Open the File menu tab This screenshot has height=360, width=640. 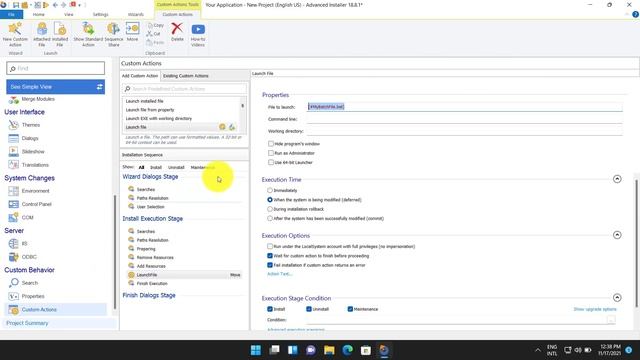tap(11, 14)
